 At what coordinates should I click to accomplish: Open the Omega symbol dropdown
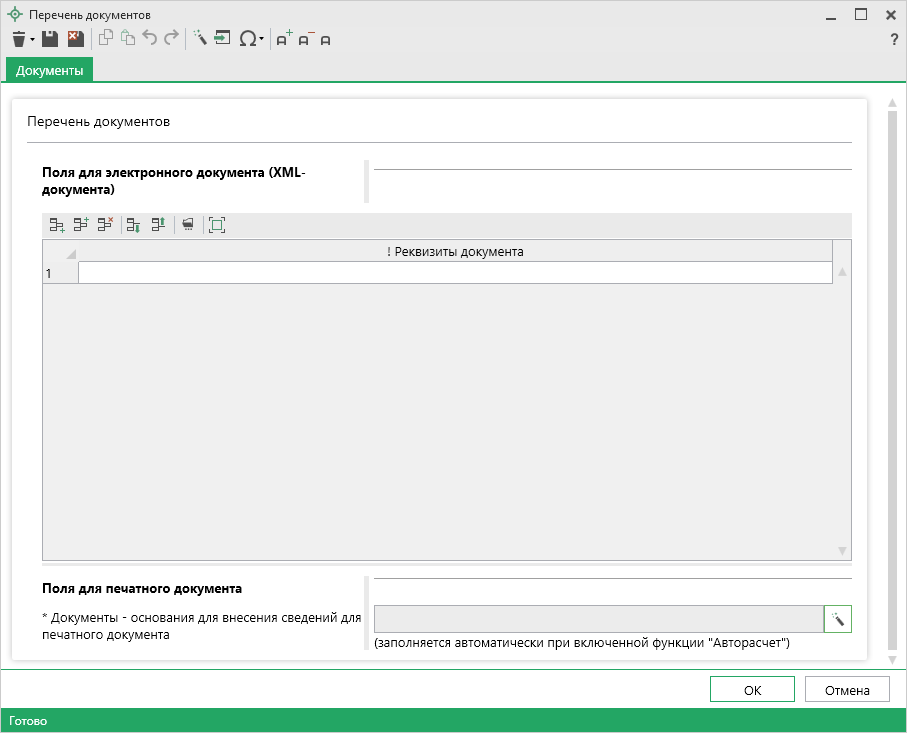click(262, 40)
